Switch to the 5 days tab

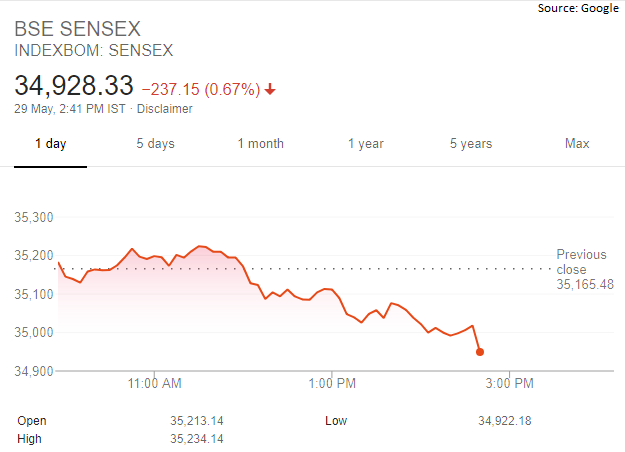155,144
